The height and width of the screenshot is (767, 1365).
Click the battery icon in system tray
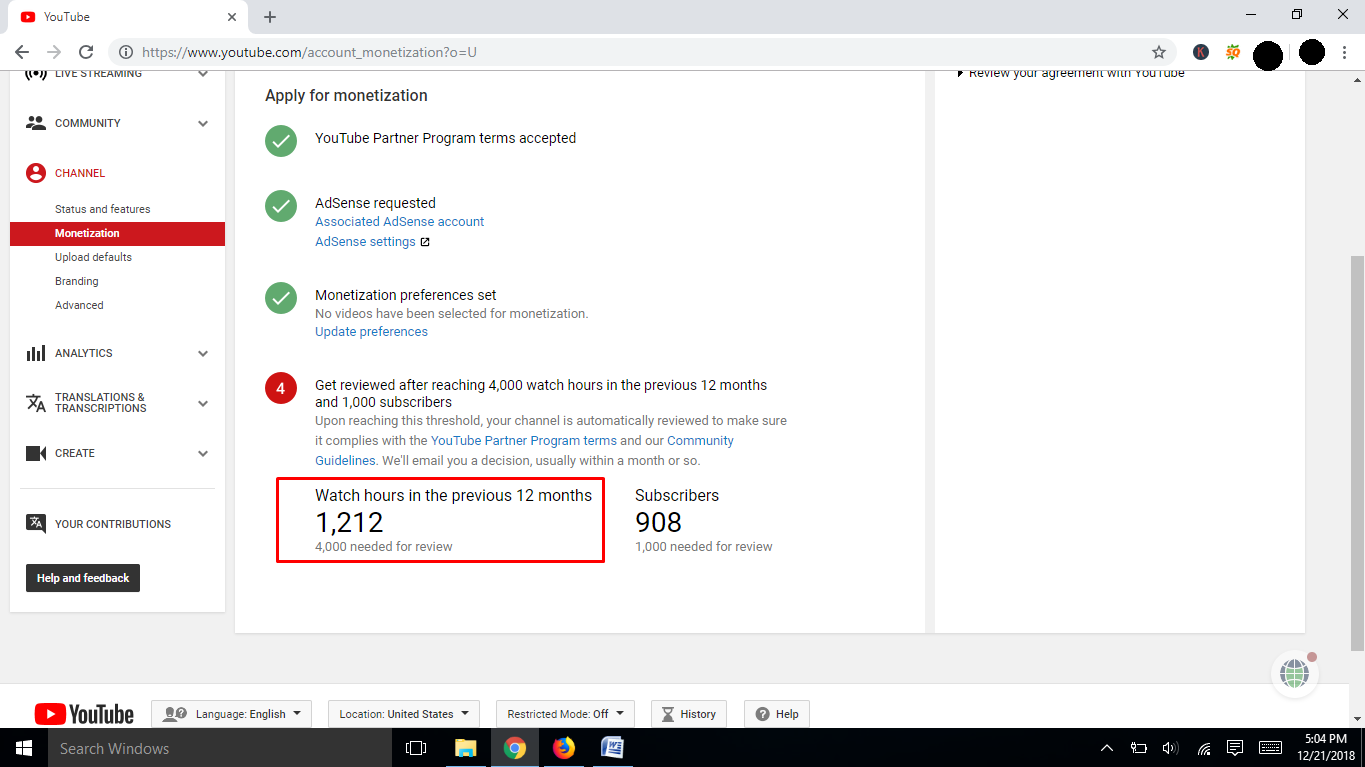(x=1138, y=748)
